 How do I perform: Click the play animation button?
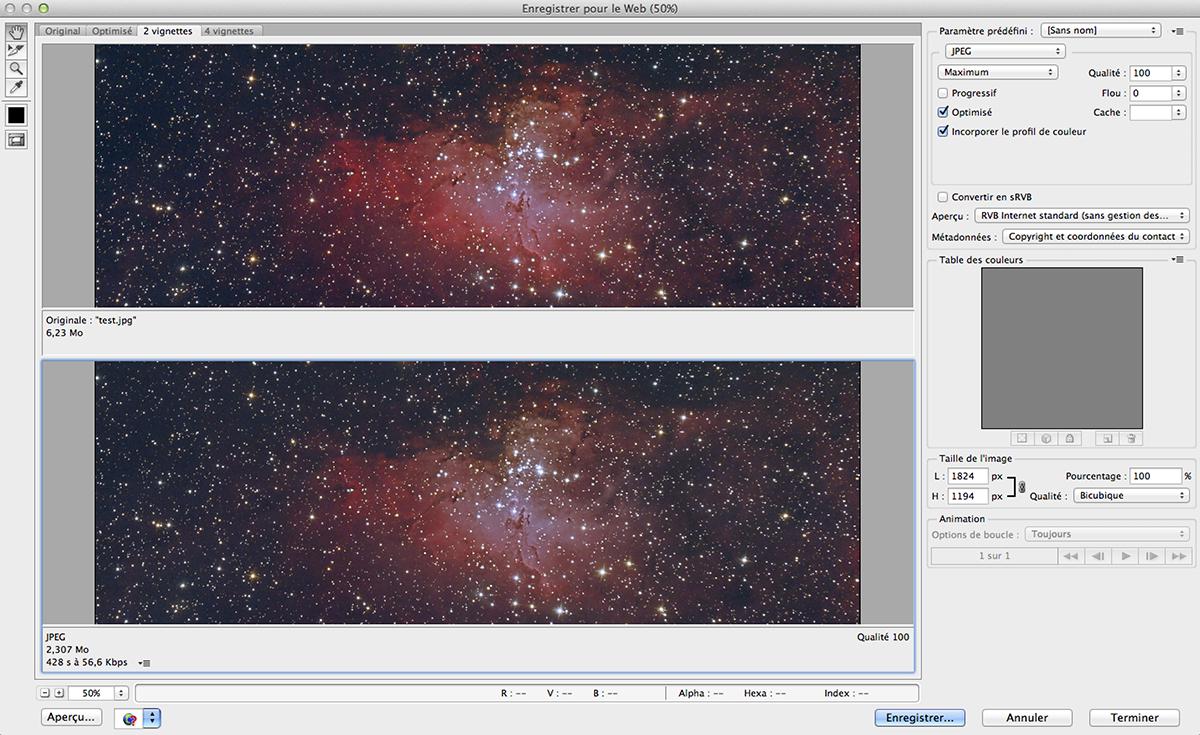point(1125,556)
